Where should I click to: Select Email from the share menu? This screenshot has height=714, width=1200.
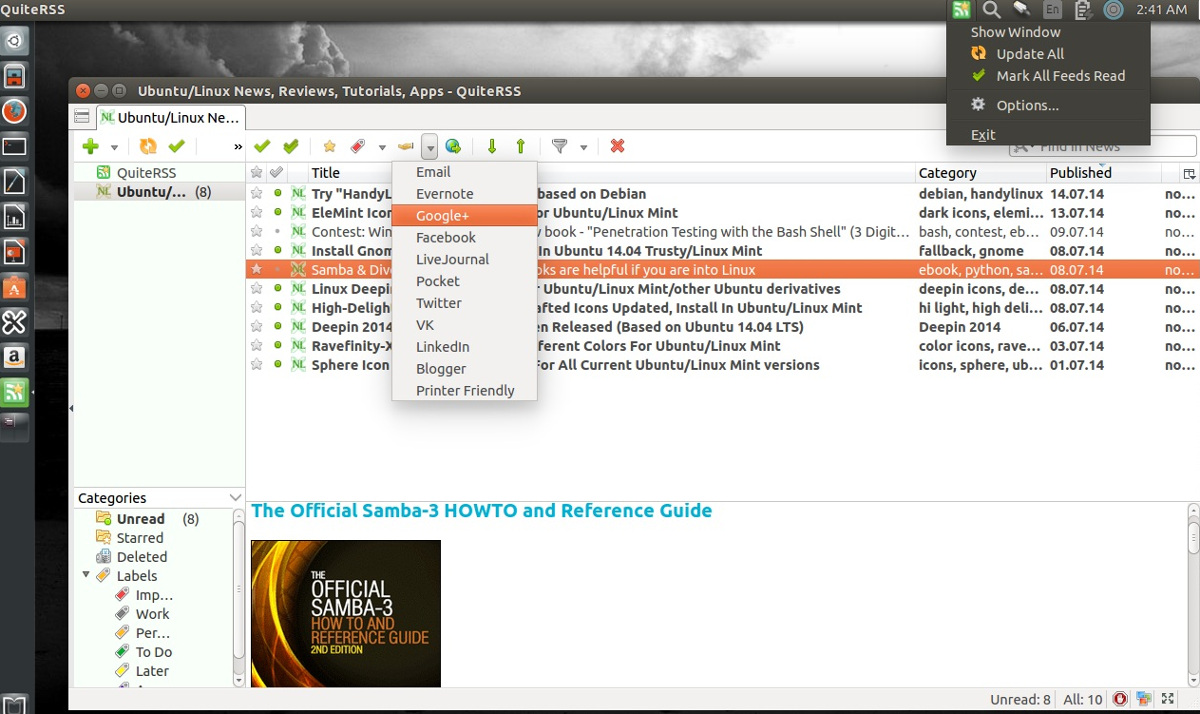(x=465, y=172)
